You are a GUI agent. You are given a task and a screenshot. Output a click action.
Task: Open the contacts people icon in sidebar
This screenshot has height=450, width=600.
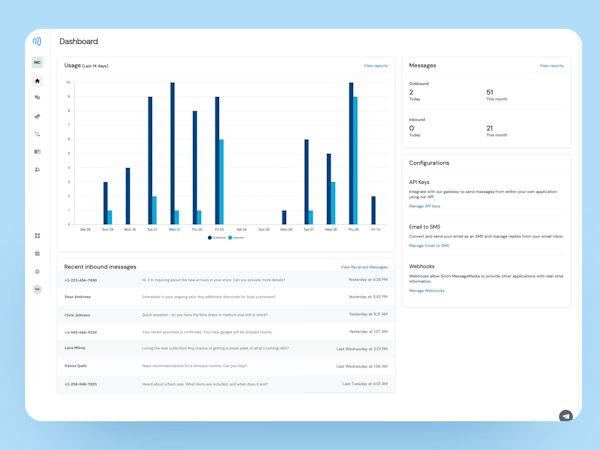coord(37,170)
